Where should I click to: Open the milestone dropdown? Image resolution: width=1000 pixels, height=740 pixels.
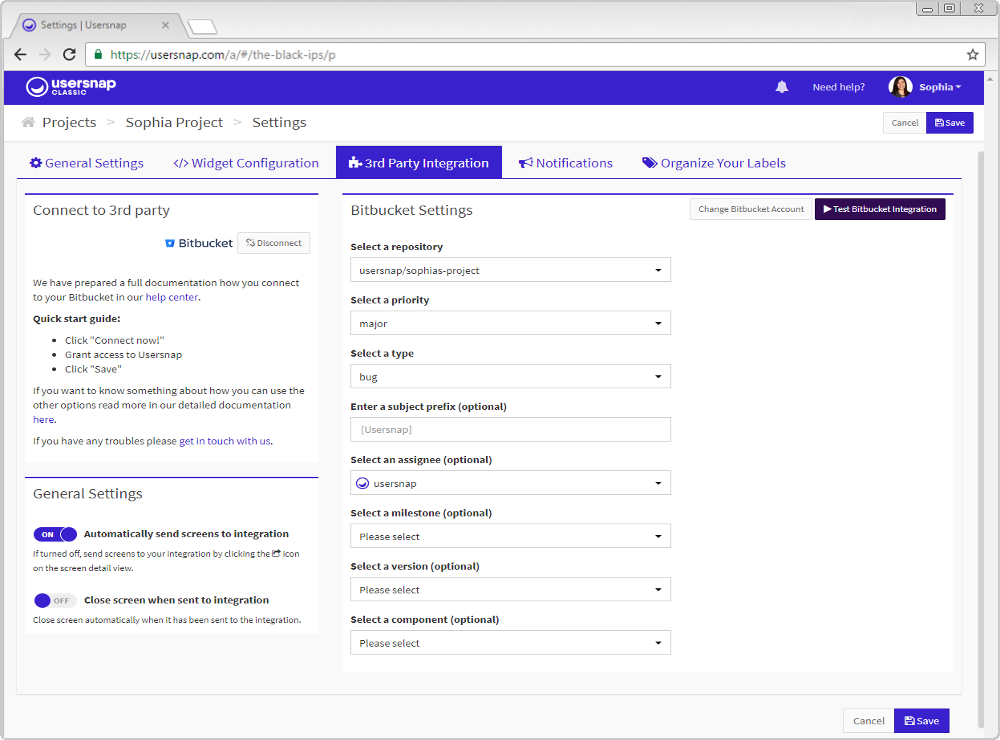pos(510,536)
